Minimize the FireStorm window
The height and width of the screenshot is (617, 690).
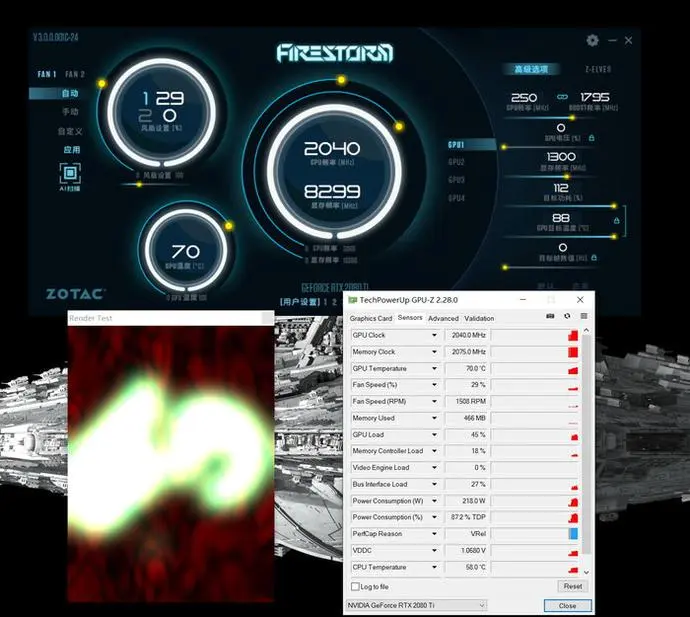[612, 40]
